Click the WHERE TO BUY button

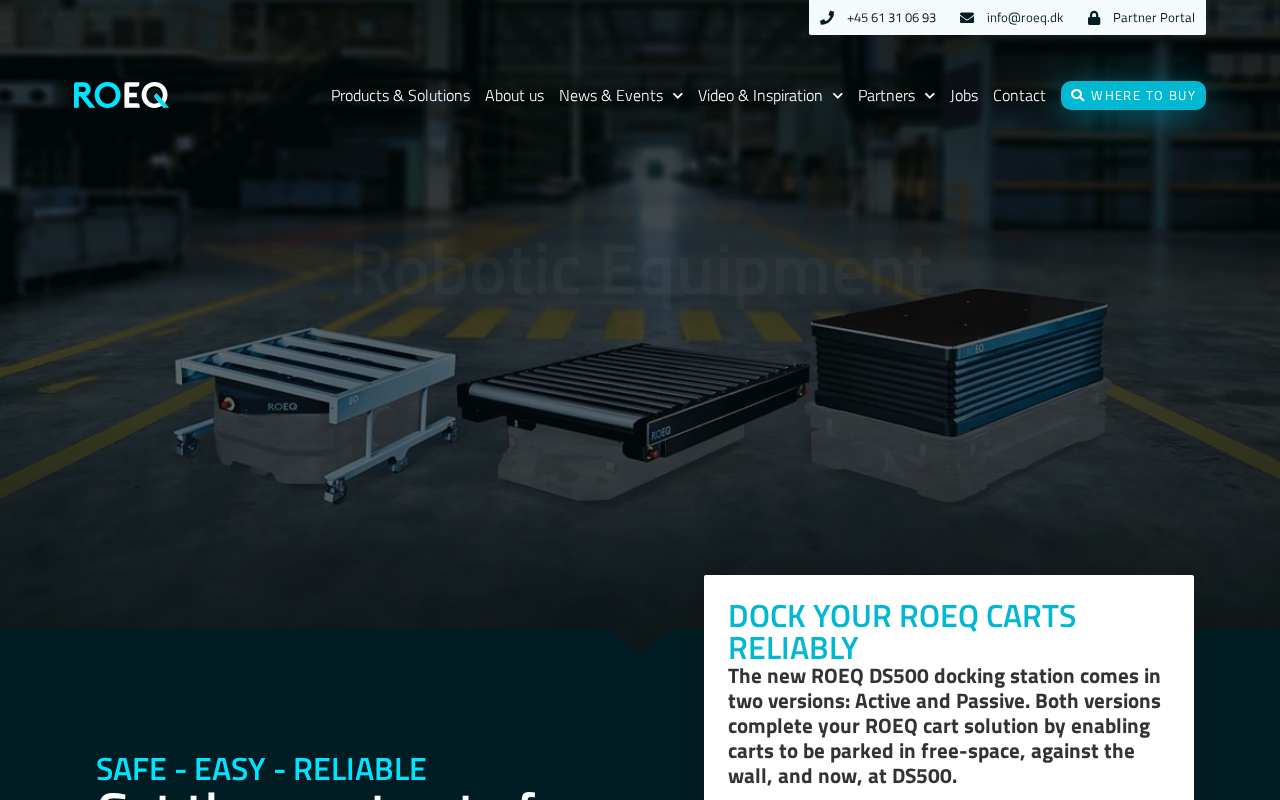1133,95
